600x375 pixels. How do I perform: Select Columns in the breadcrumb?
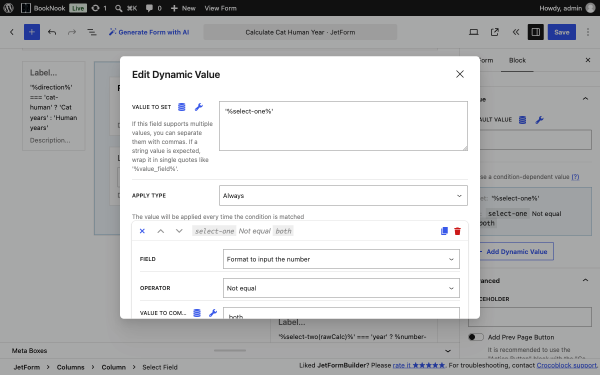coord(70,367)
